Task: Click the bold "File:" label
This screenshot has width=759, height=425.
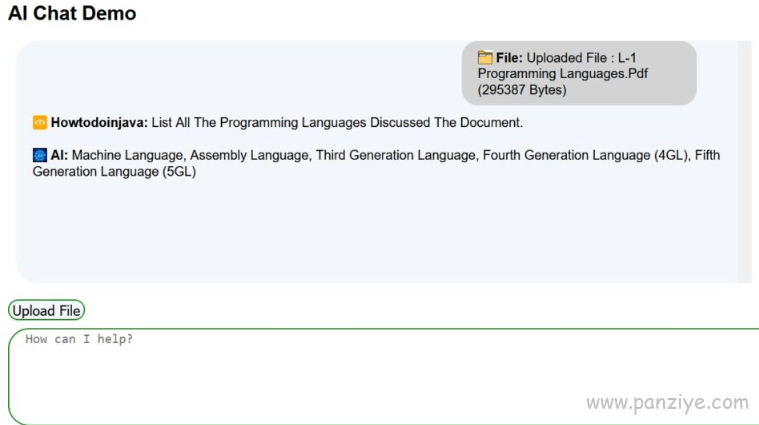Action: (509, 58)
